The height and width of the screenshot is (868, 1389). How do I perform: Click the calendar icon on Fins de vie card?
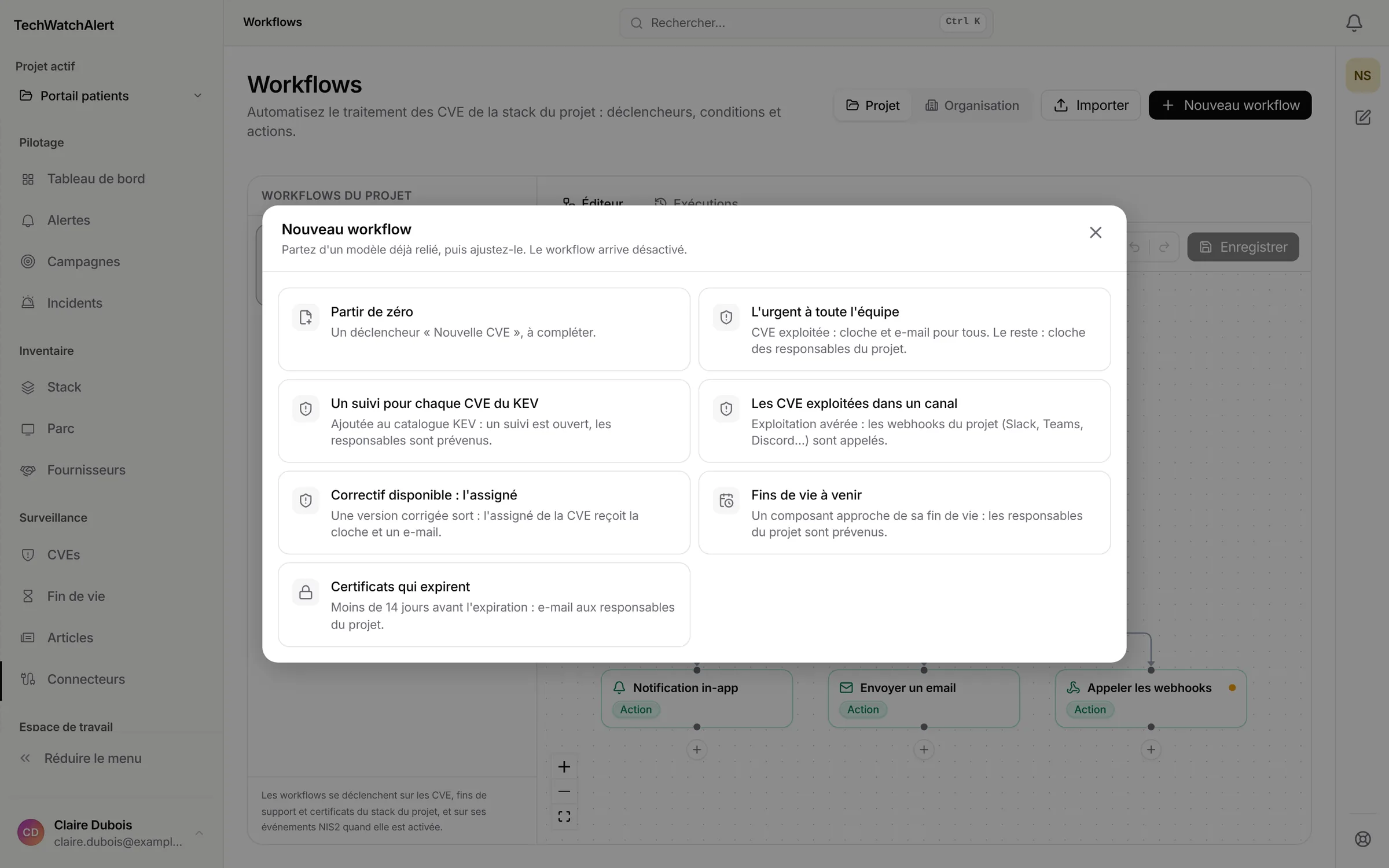726,501
